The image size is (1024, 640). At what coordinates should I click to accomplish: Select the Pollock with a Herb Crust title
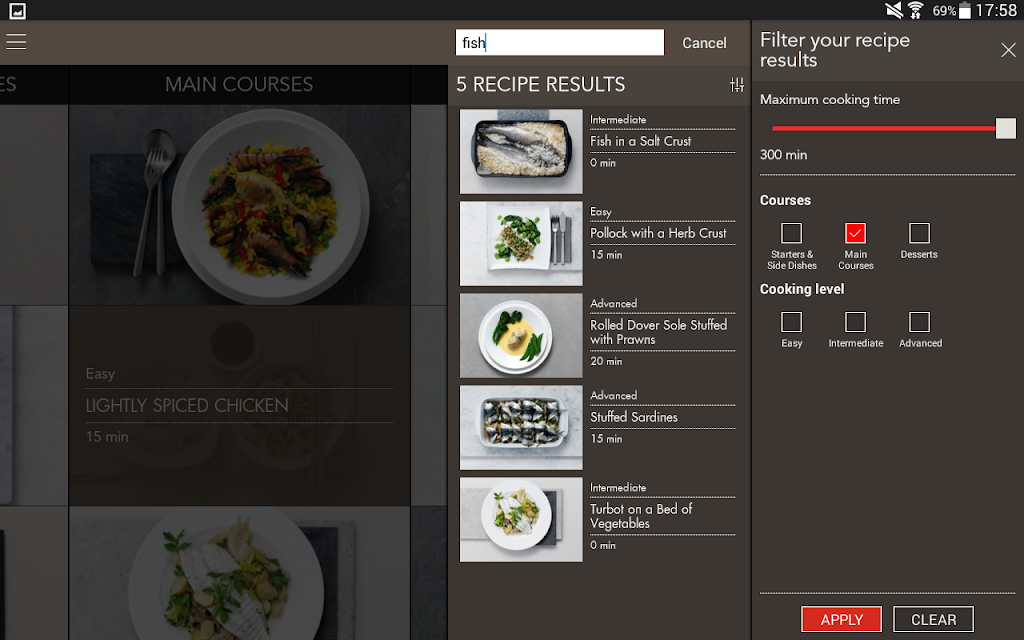coord(658,233)
